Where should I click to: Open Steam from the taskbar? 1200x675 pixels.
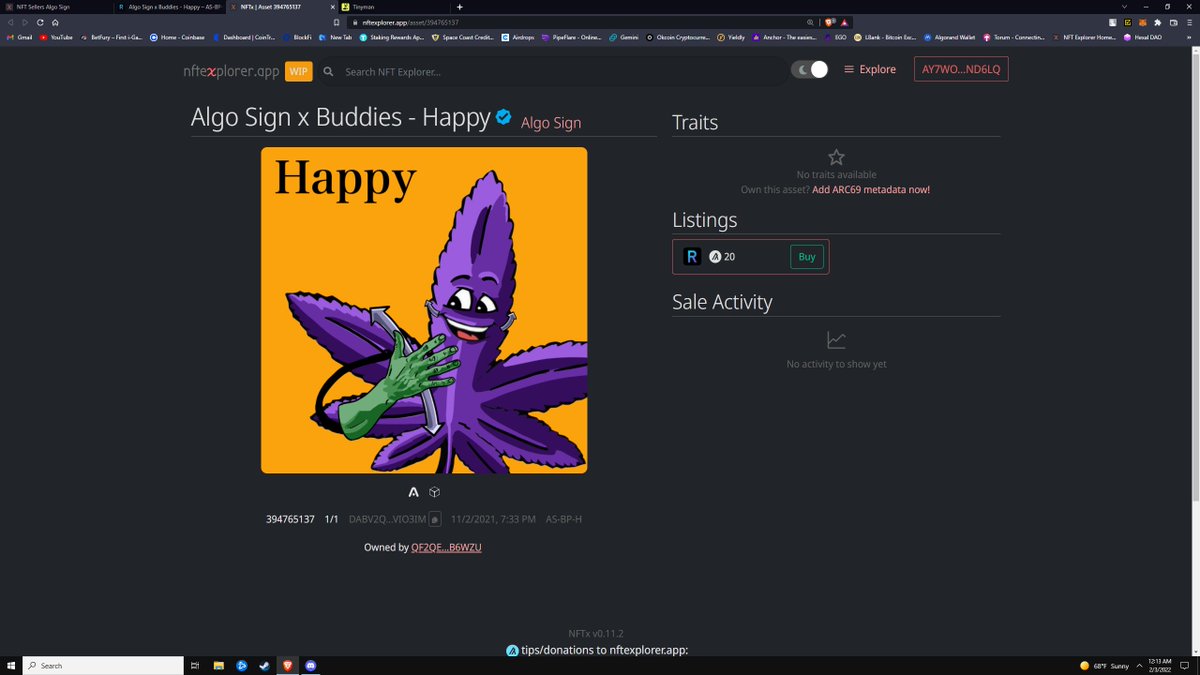(264, 665)
